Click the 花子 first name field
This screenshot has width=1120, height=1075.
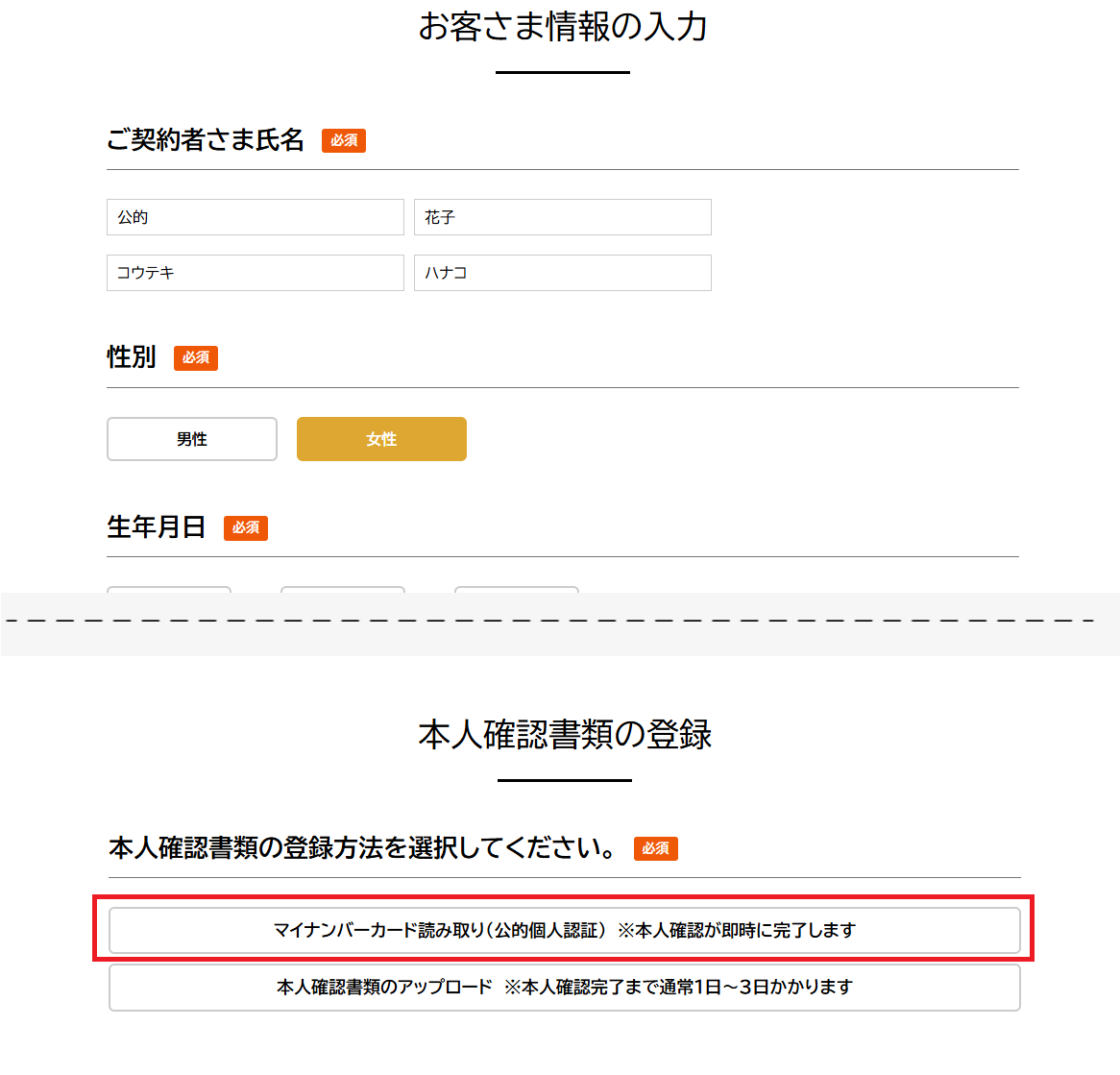coord(562,217)
